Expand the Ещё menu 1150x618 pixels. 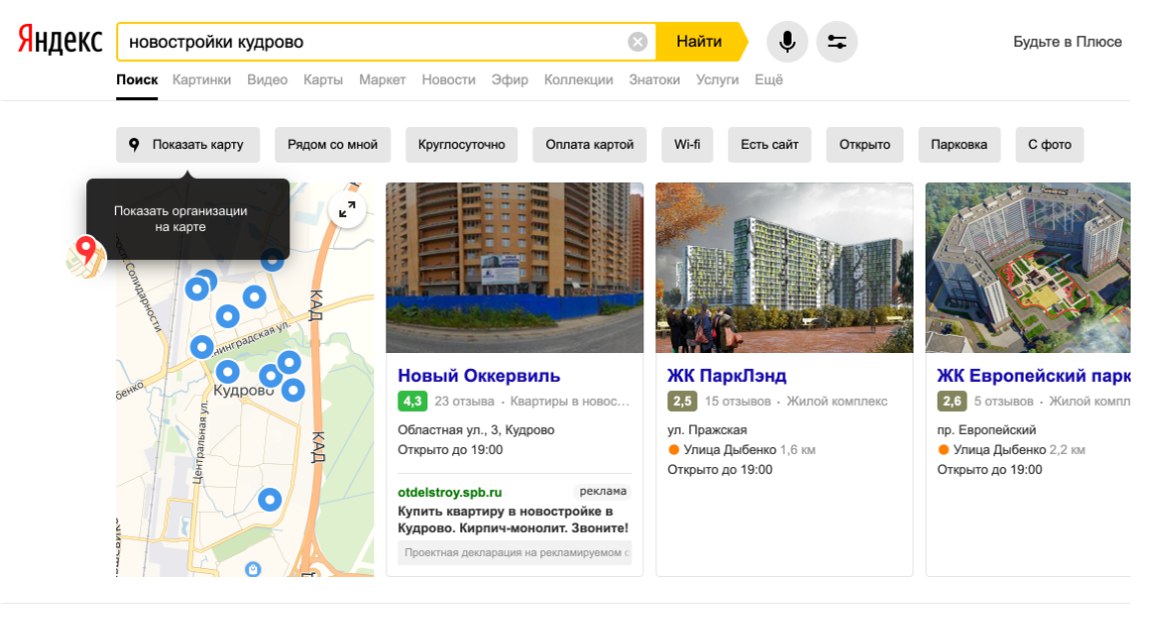coord(769,80)
